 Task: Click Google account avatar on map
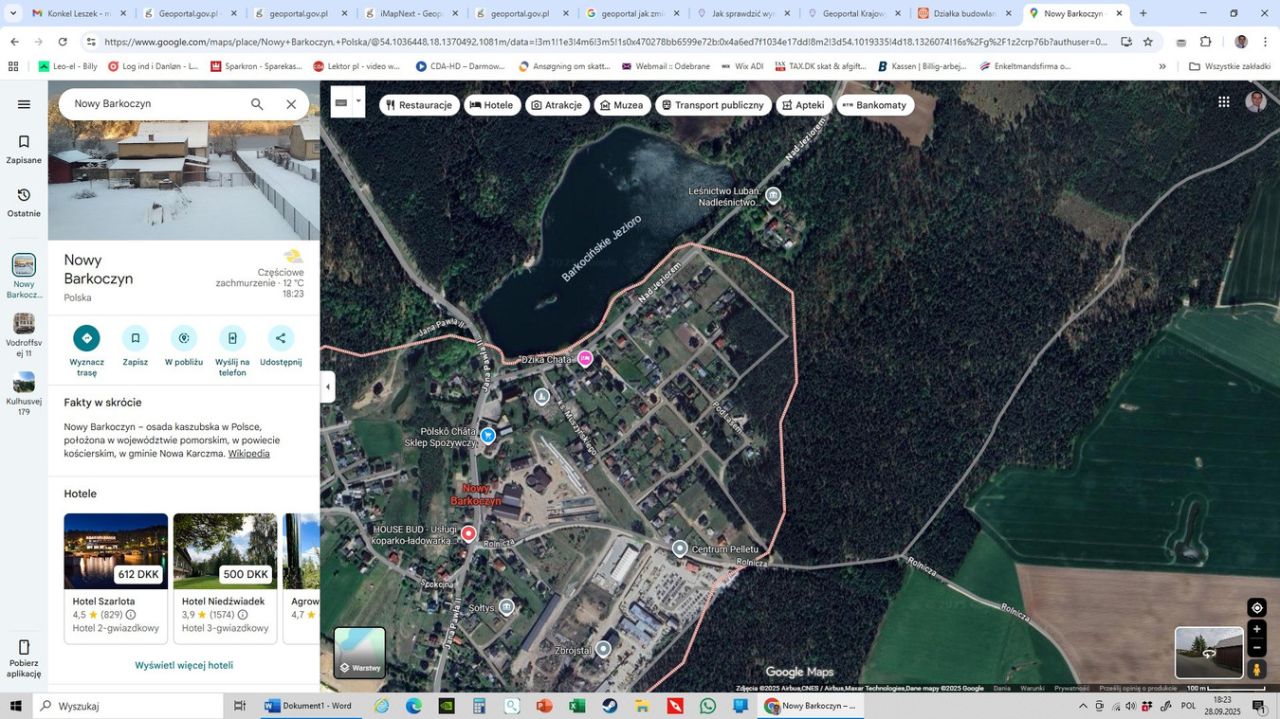[x=1256, y=102]
